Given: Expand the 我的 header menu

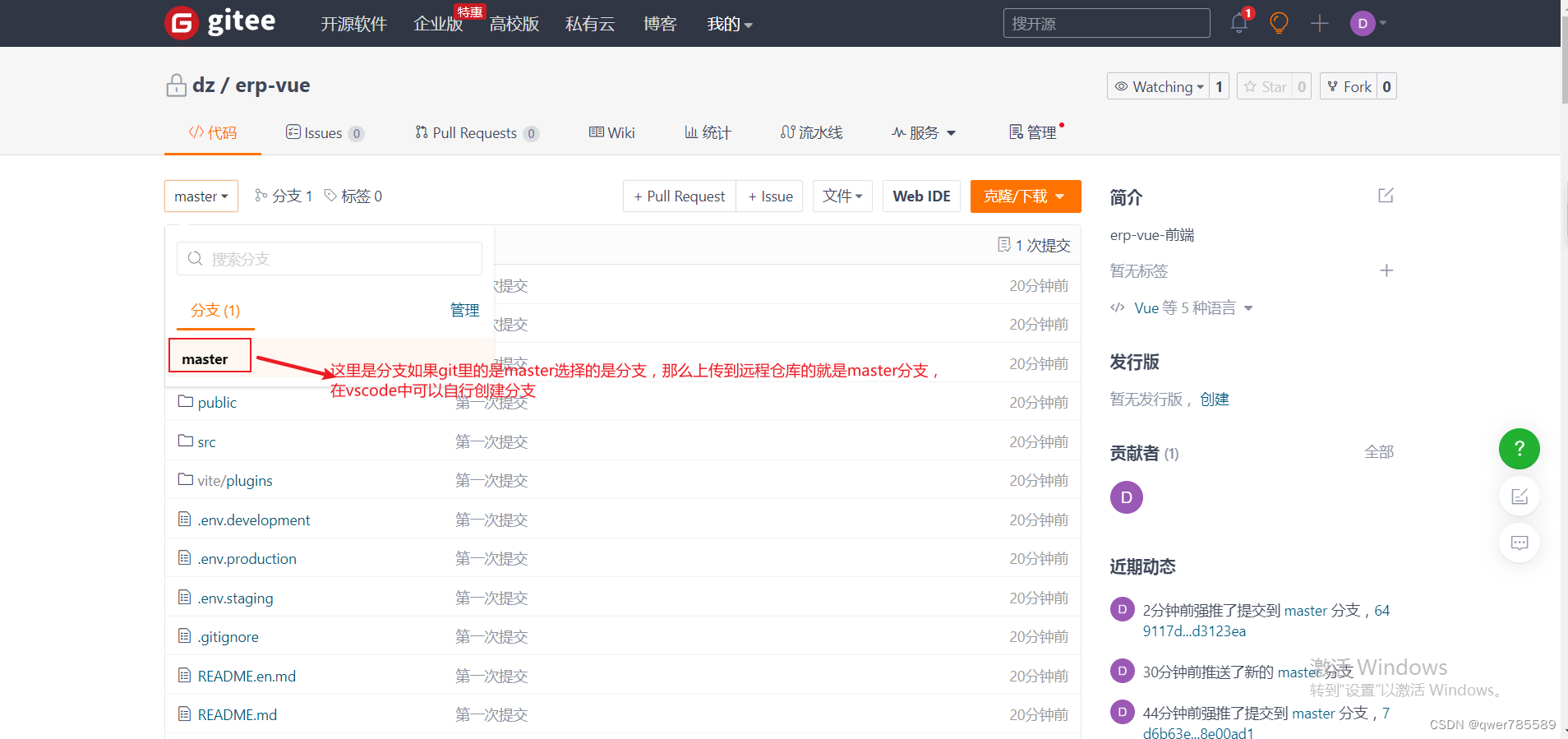Looking at the screenshot, I should [x=730, y=24].
